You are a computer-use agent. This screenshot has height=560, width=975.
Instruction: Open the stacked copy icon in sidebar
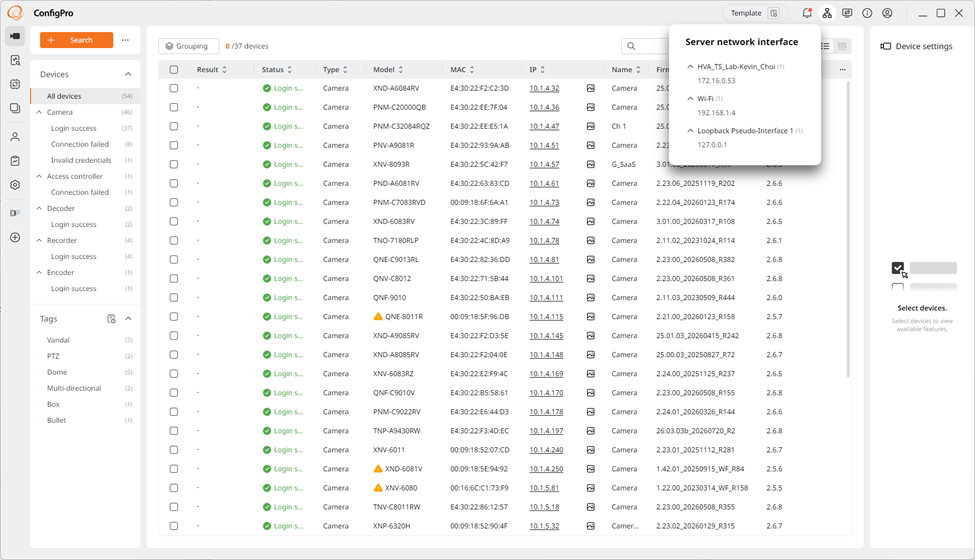pyautogui.click(x=15, y=108)
